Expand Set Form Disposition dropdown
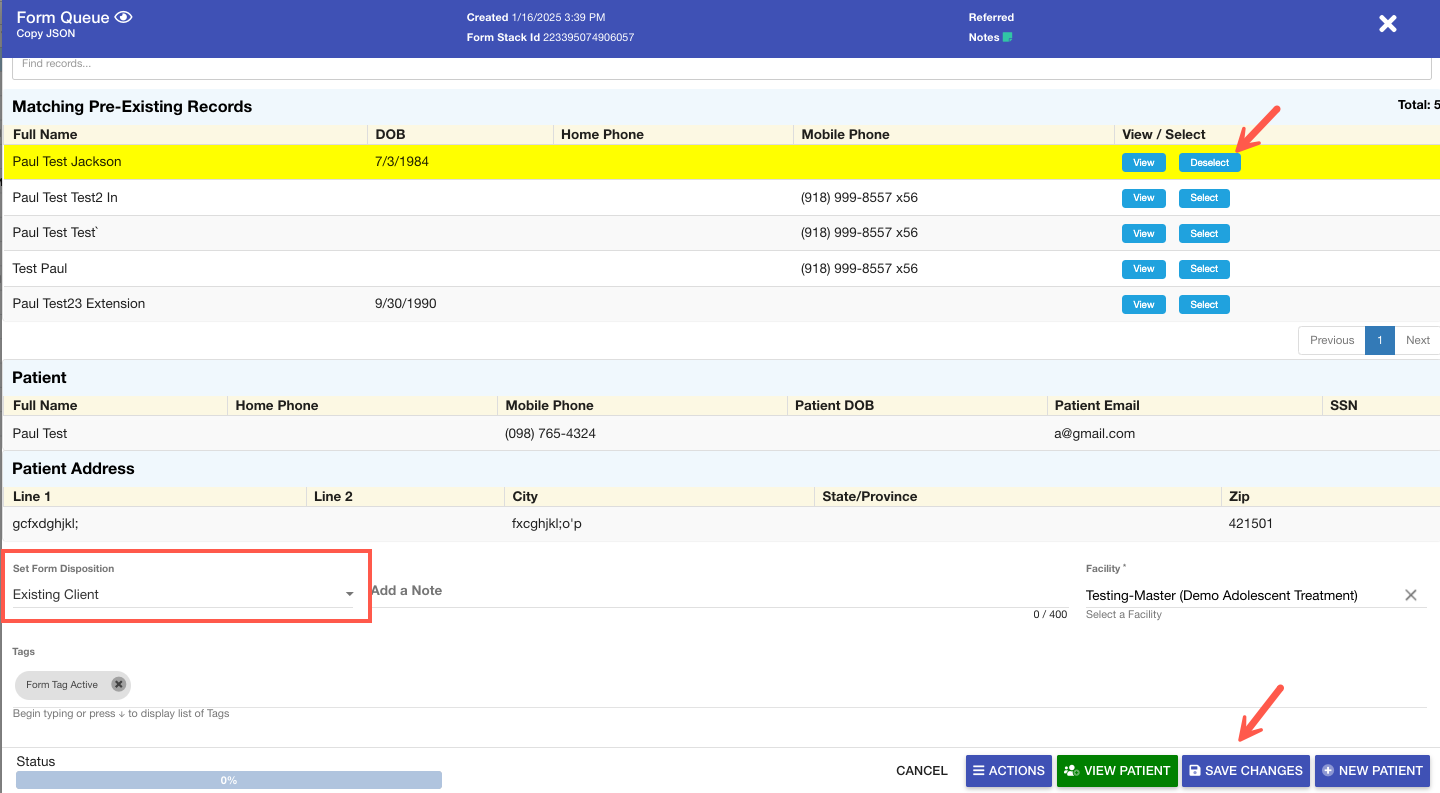Viewport: 1440px width, 793px height. [x=349, y=595]
